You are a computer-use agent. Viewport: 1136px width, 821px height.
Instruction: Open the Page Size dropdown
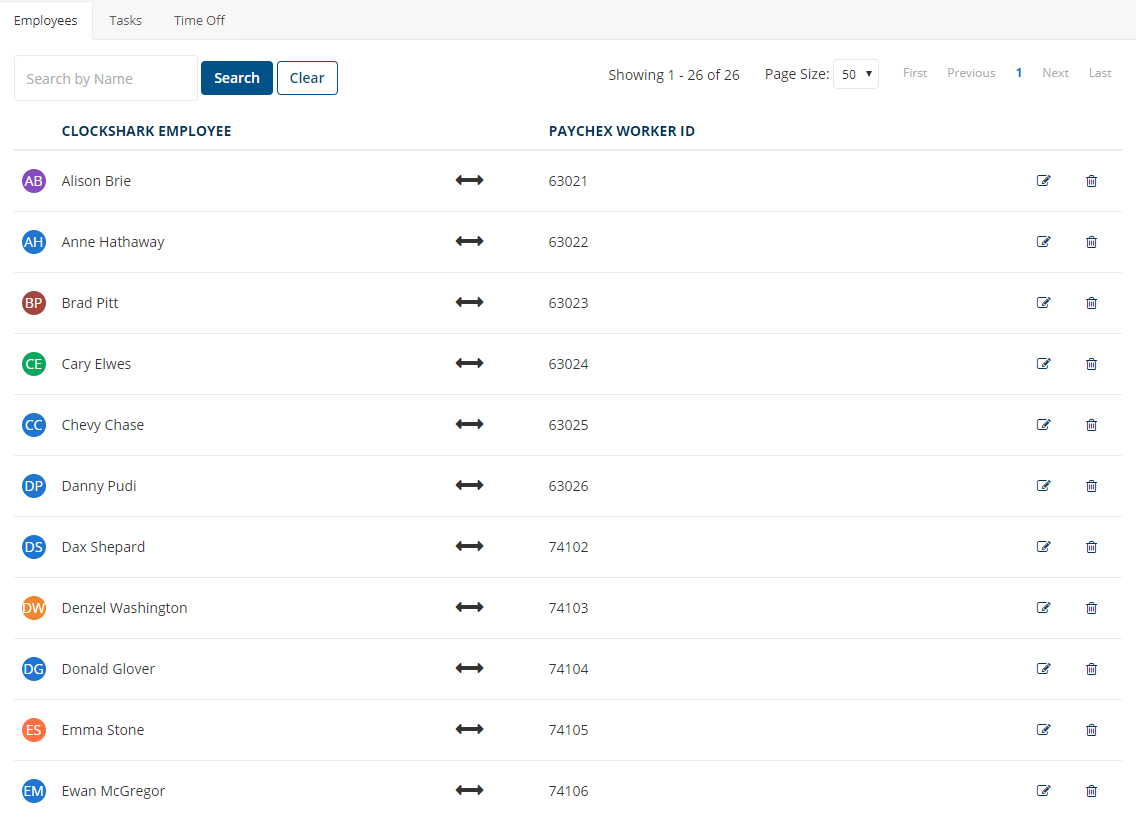click(x=856, y=74)
